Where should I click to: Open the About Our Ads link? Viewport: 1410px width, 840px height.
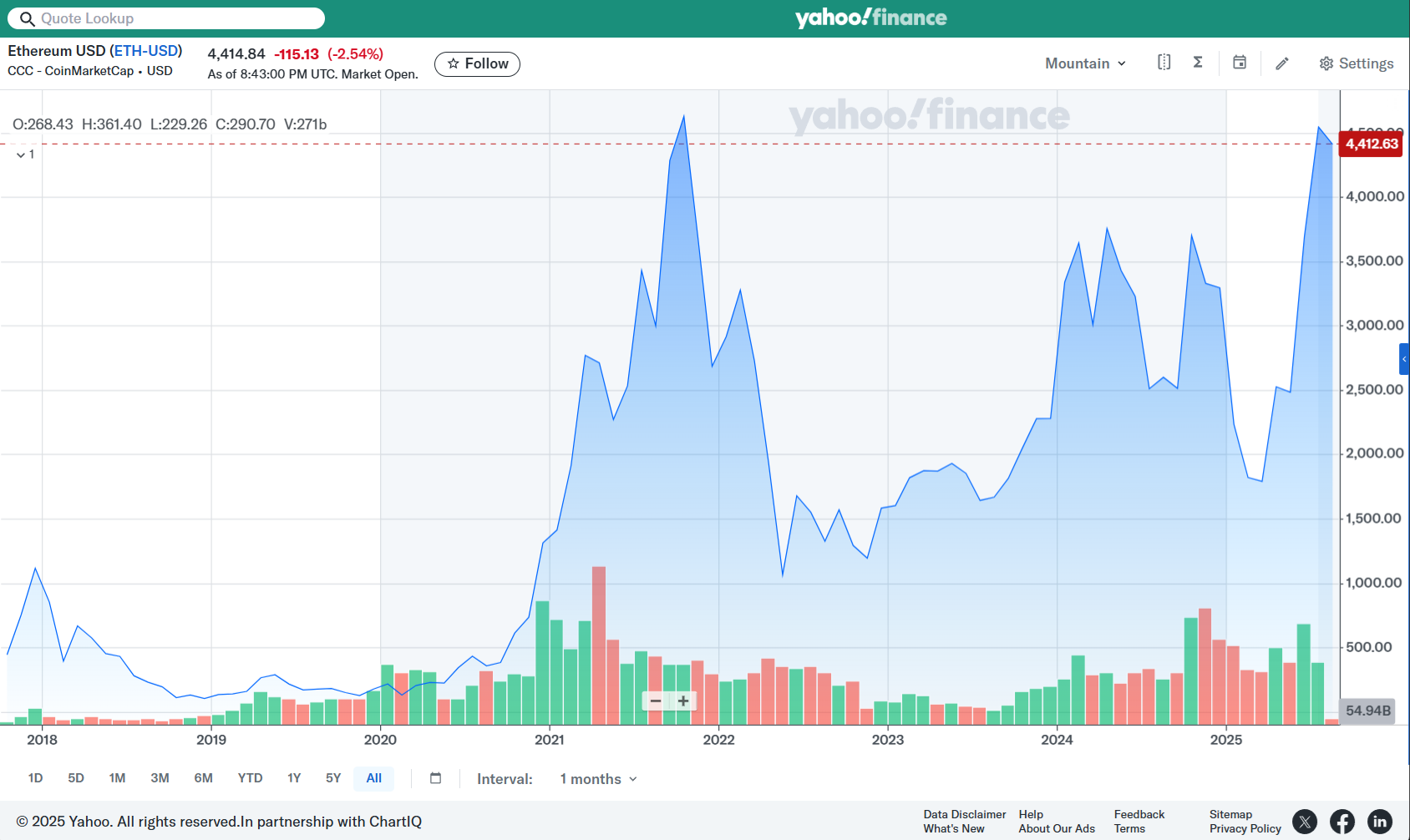coord(1057,828)
